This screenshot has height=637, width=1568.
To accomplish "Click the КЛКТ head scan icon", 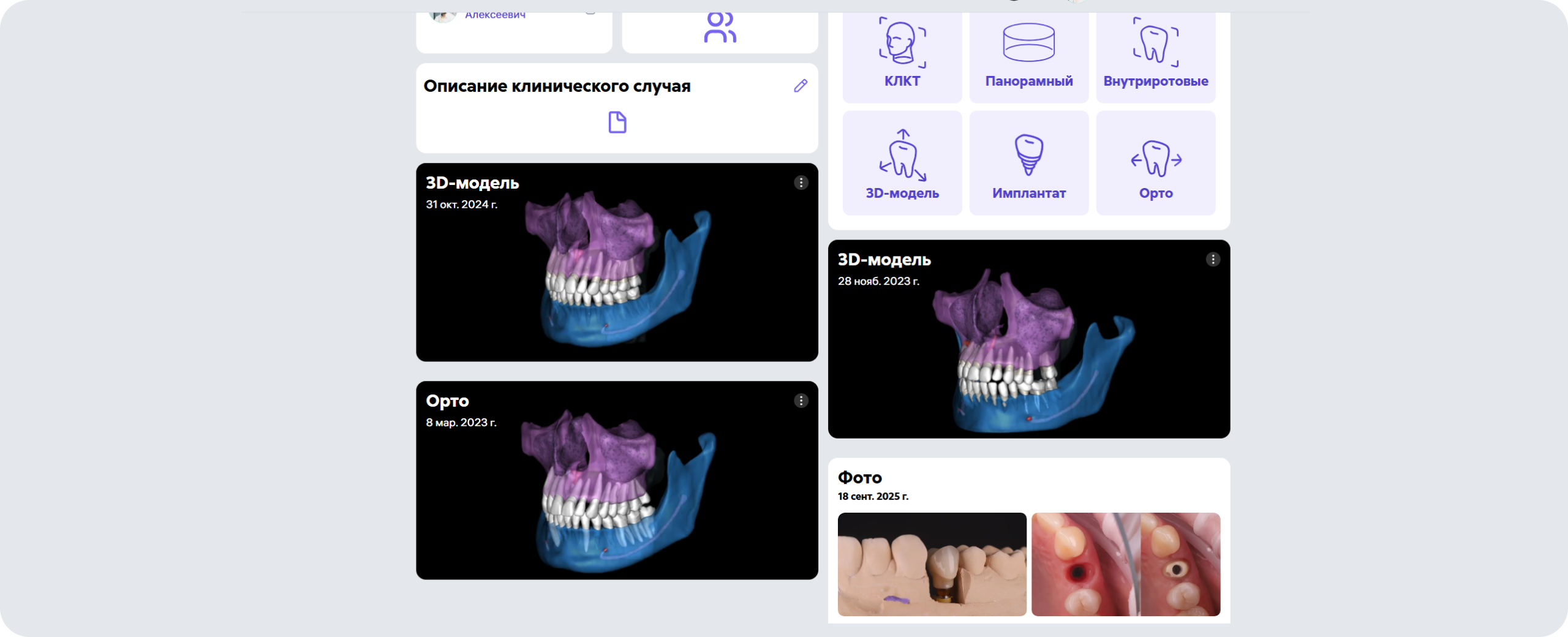I will pyautogui.click(x=902, y=42).
